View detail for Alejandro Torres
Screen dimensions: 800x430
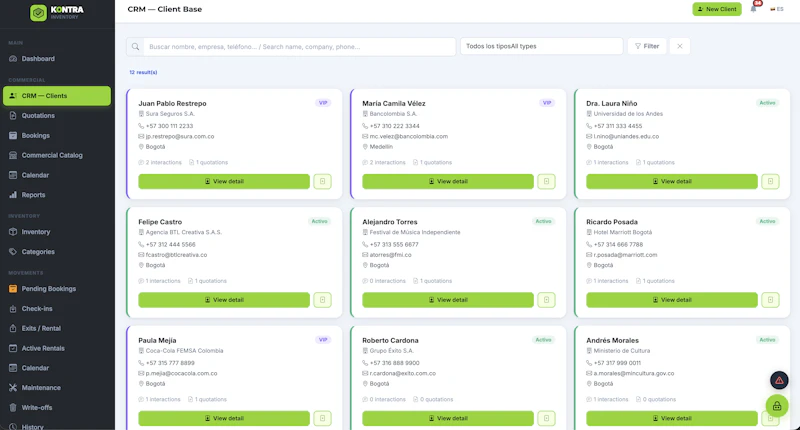click(x=448, y=300)
